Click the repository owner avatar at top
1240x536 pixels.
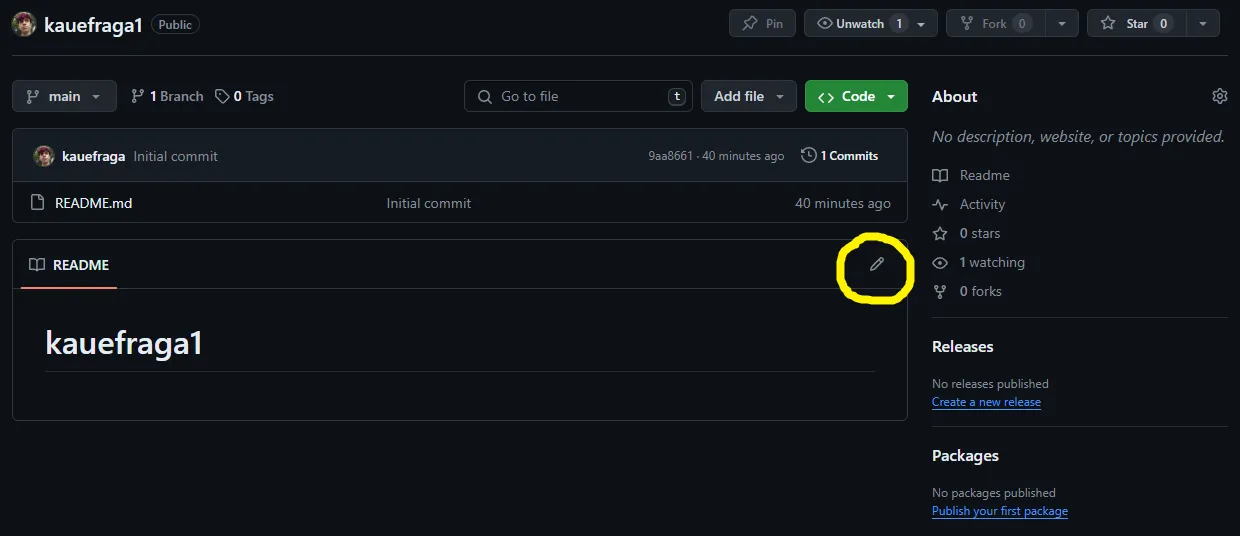click(x=24, y=24)
